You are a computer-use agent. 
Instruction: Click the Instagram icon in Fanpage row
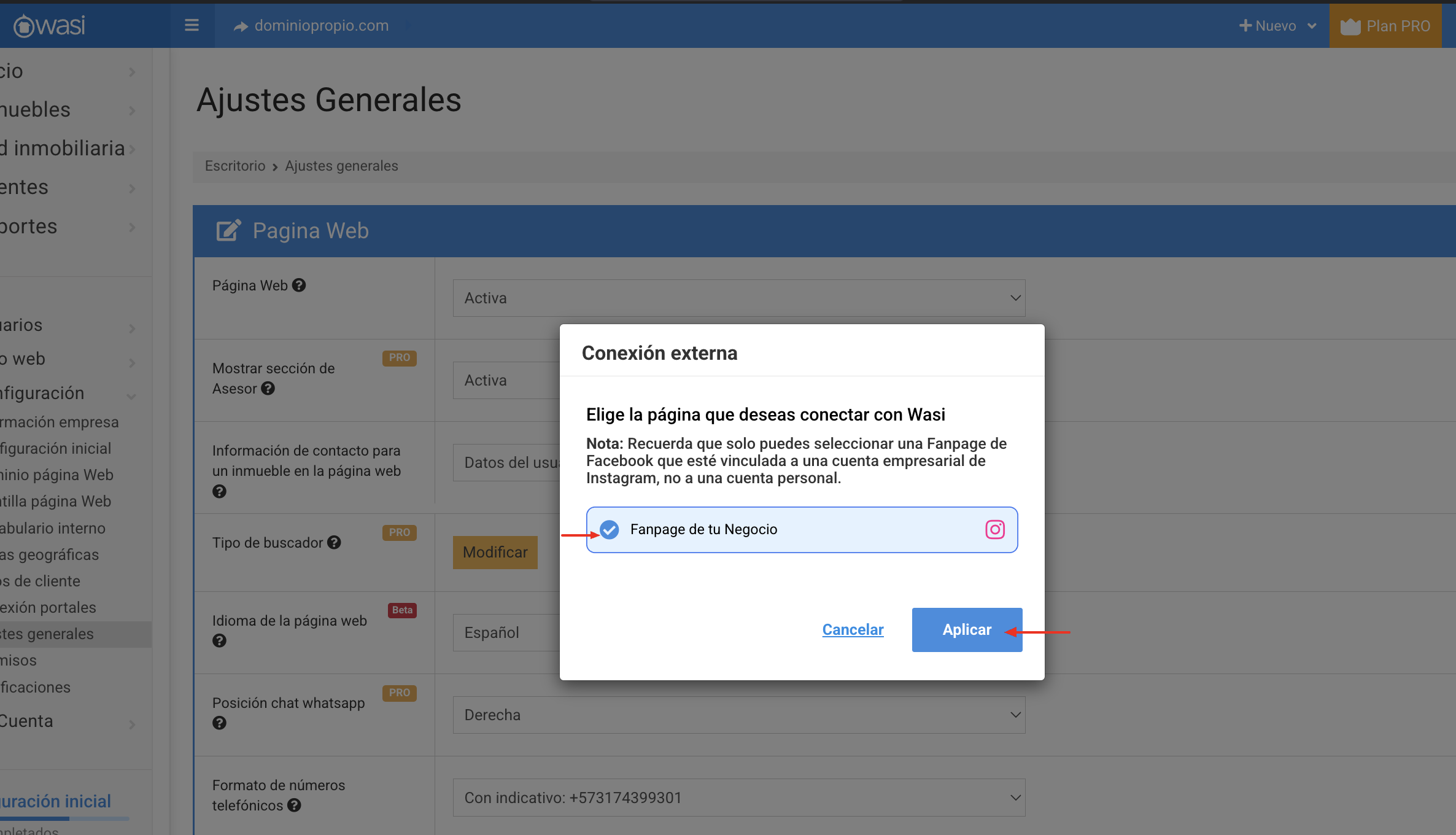point(994,529)
